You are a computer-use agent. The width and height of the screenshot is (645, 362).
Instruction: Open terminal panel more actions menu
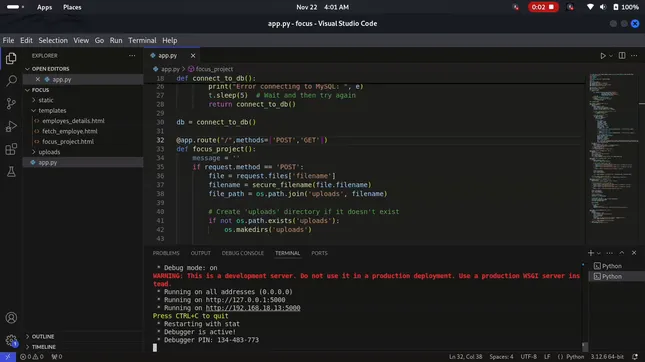click(610, 253)
